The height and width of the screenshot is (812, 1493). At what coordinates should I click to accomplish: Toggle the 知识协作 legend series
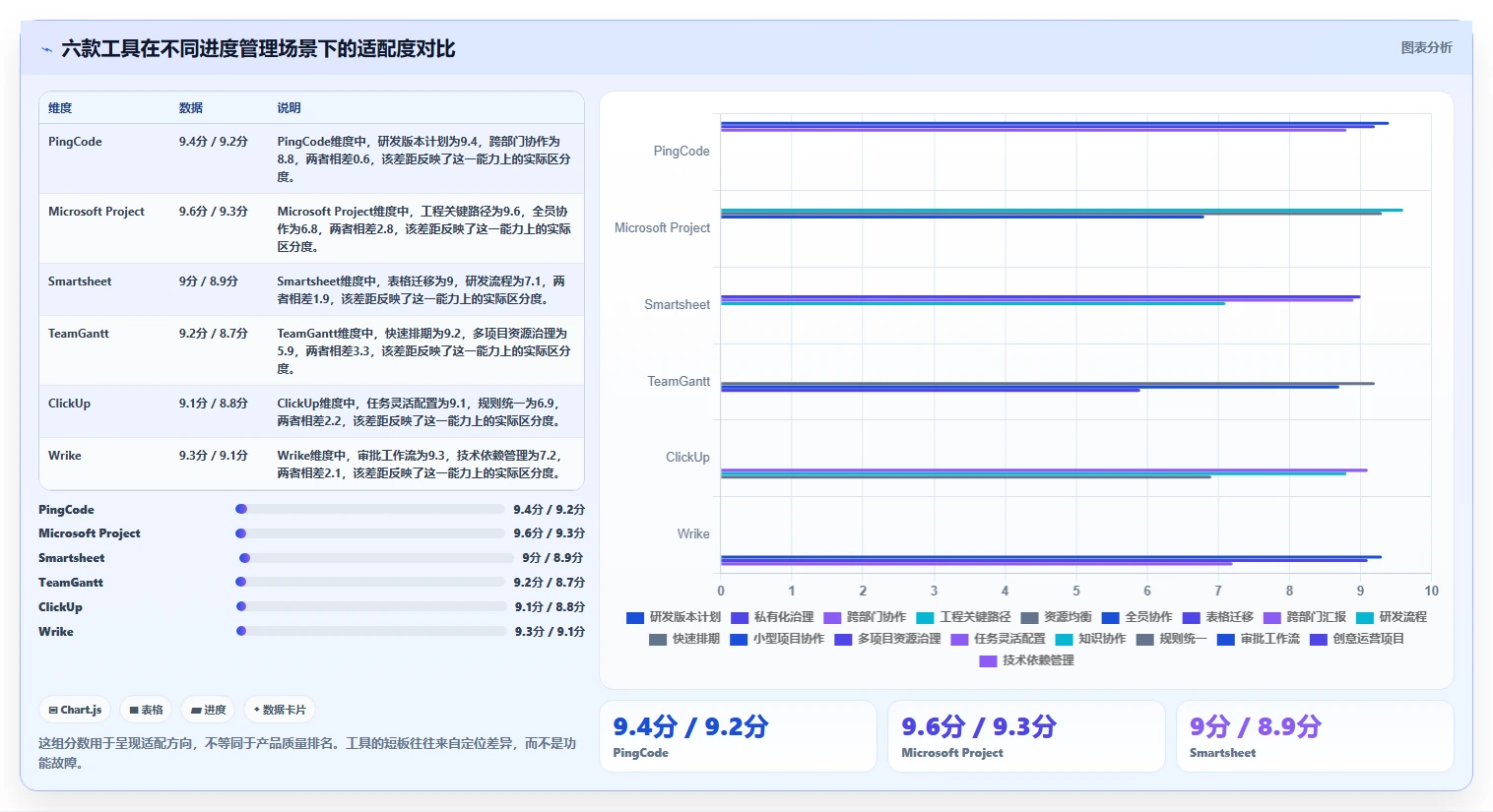tap(1090, 639)
